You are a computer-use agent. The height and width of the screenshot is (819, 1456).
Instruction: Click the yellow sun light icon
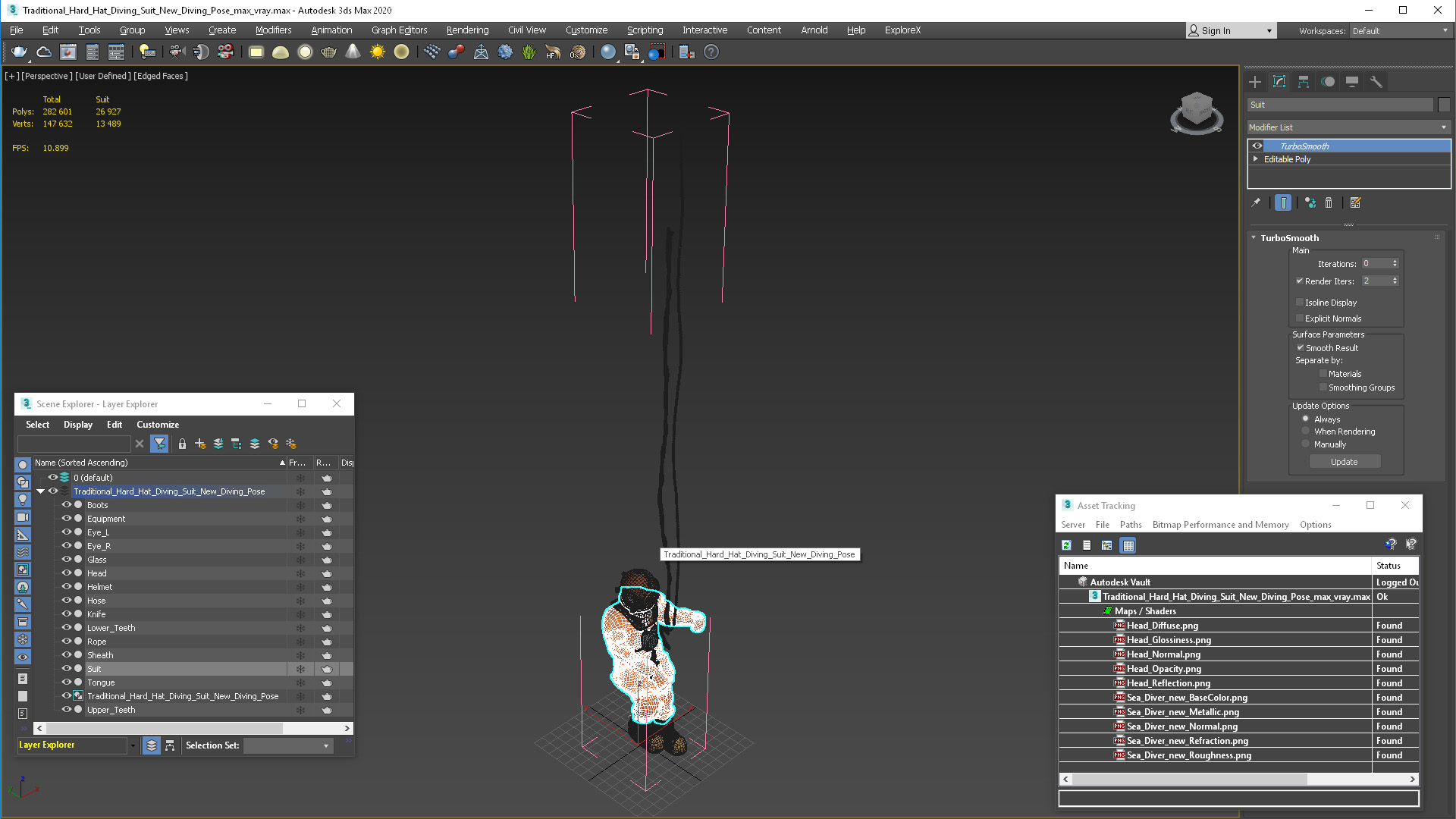click(377, 52)
